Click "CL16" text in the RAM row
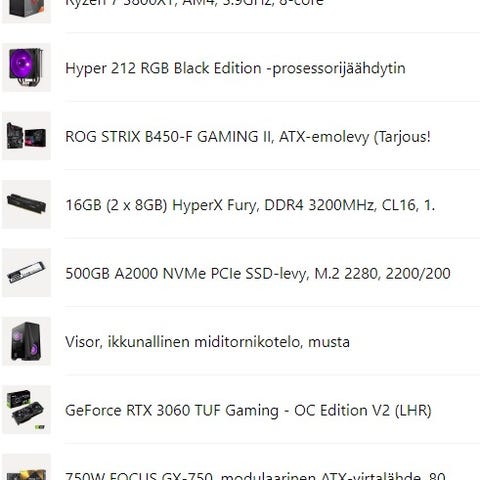Image resolution: width=480 pixels, height=480 pixels. [x=400, y=205]
